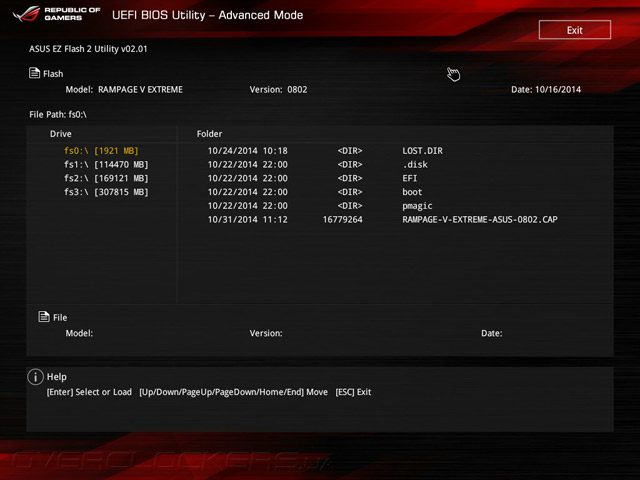640x480 pixels.
Task: Click the File section document icon
Action: point(44,316)
